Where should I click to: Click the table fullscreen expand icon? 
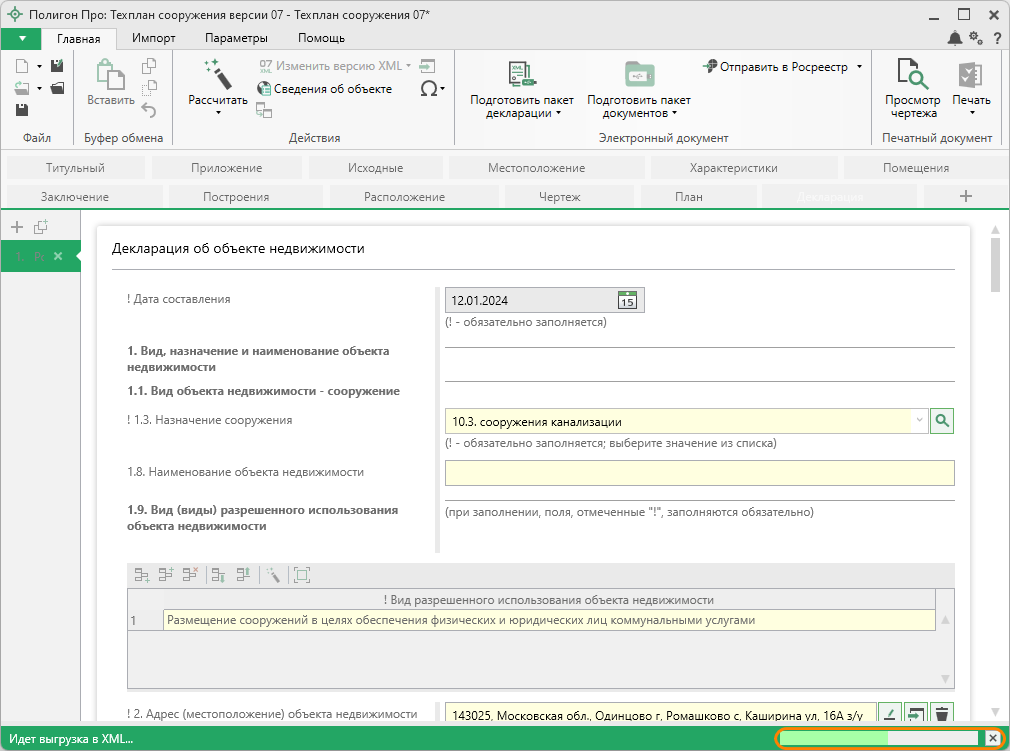tap(302, 575)
